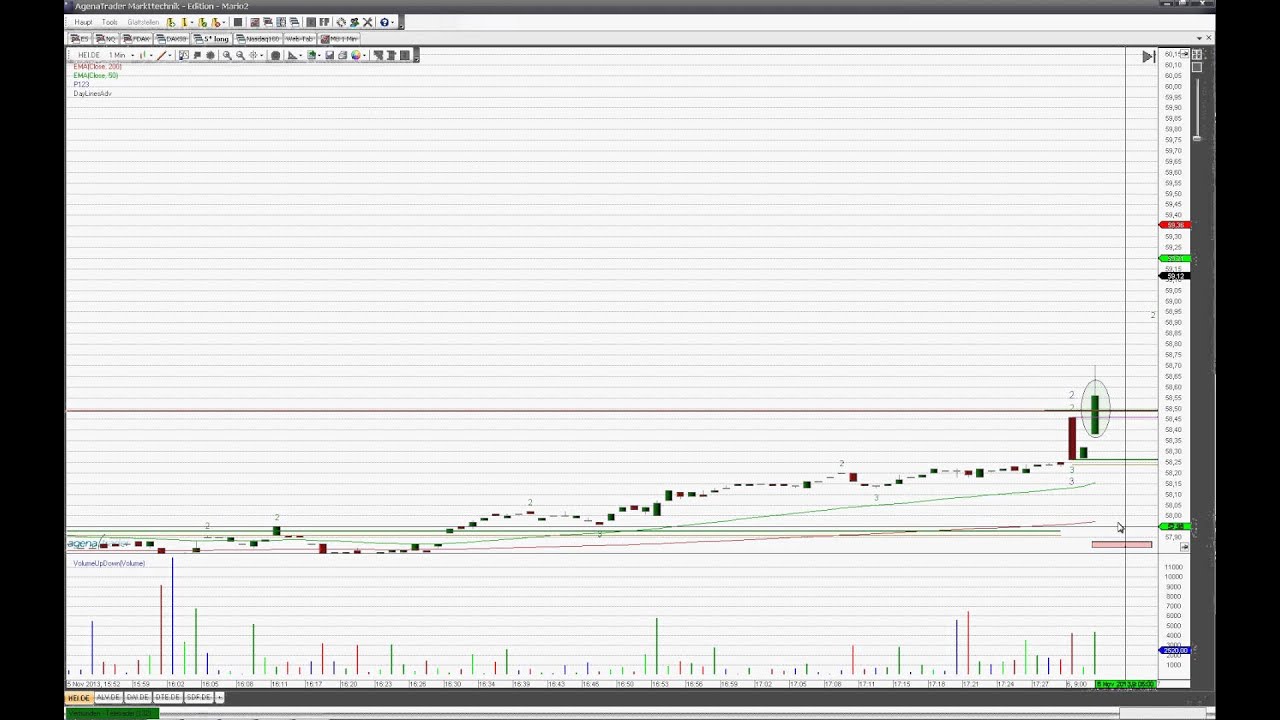
Task: Switch to the FDAX workspace tab
Action: (136, 38)
